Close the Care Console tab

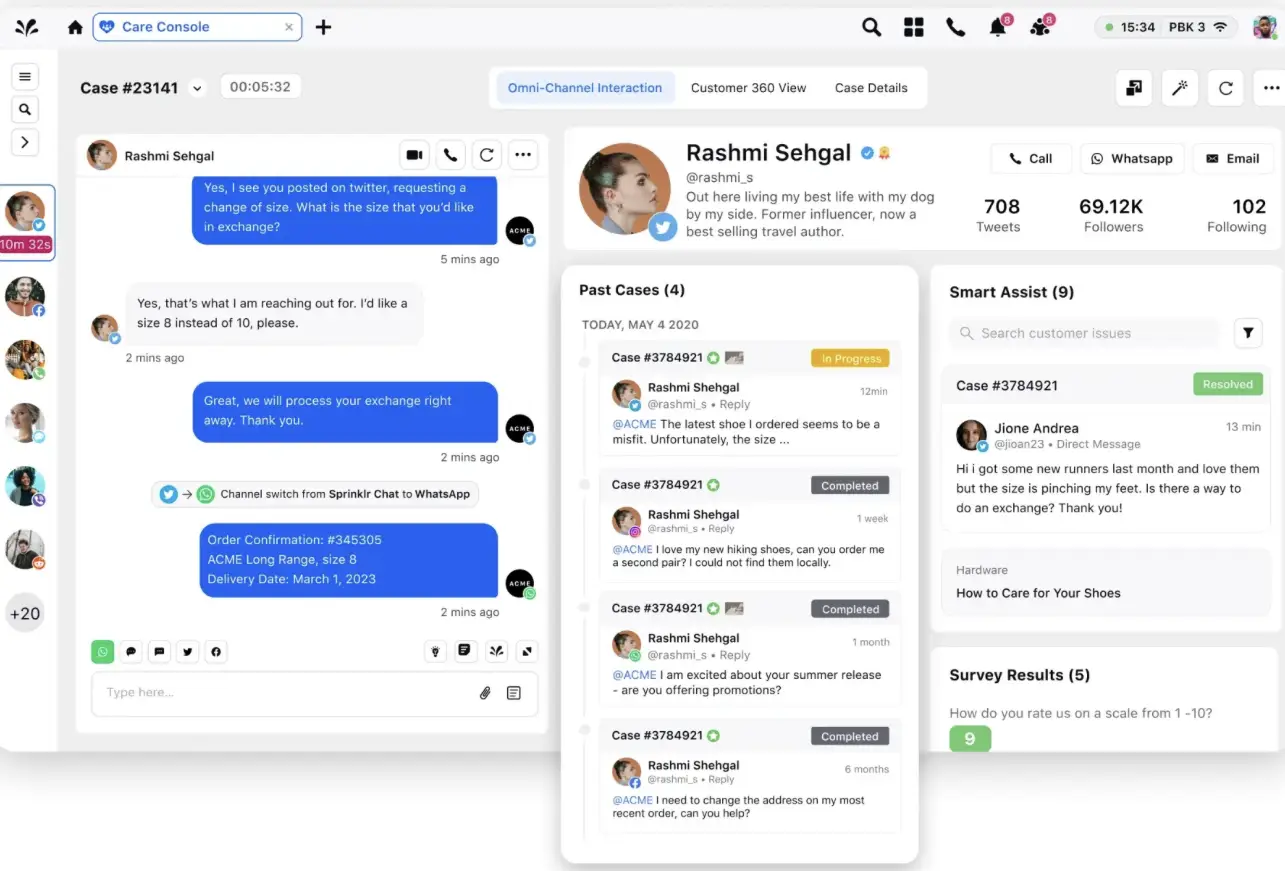pyautogui.click(x=289, y=27)
